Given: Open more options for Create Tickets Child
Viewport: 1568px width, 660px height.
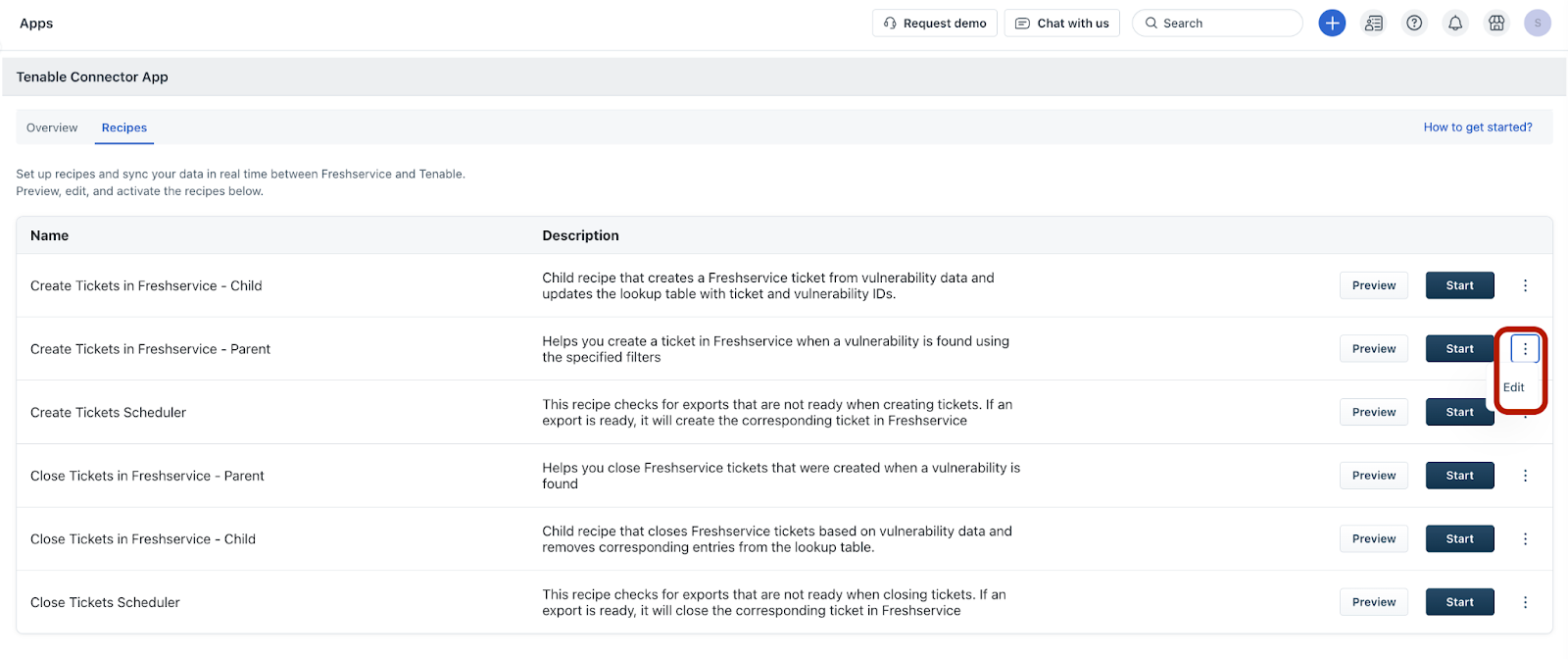Looking at the screenshot, I should pos(1525,285).
